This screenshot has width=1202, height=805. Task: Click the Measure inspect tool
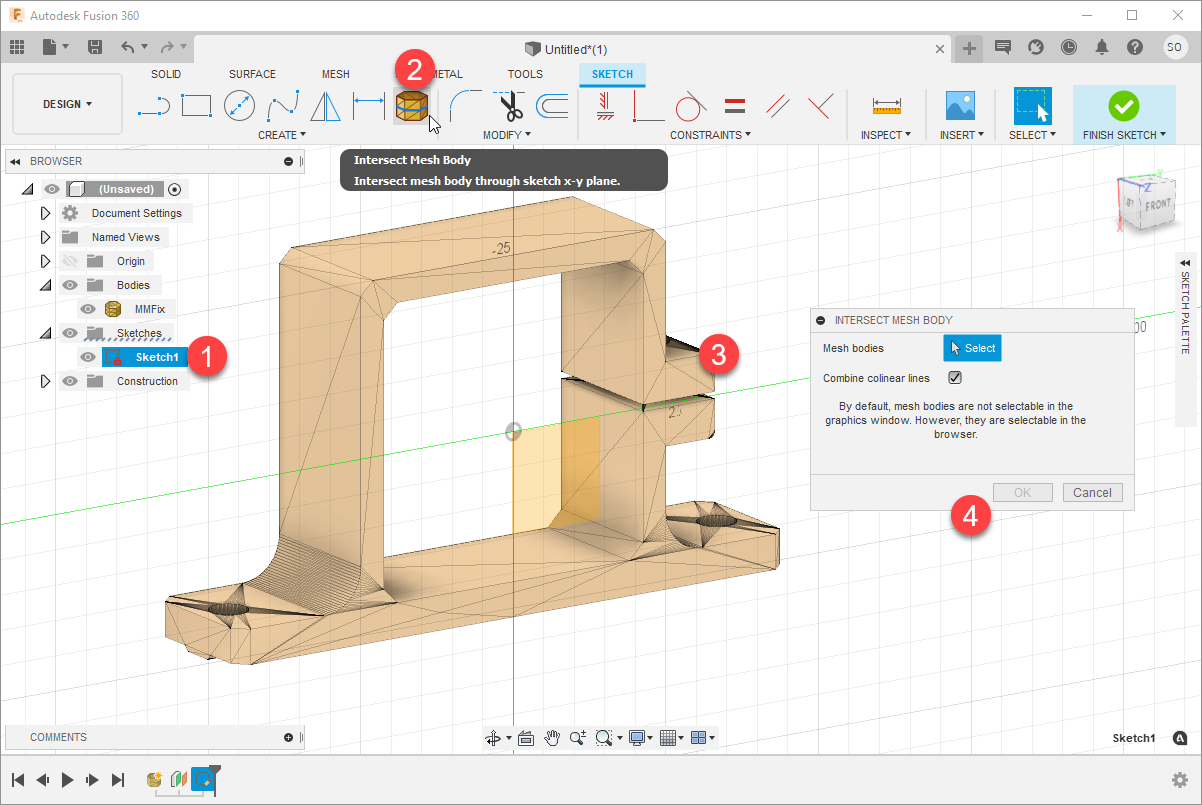tap(886, 105)
